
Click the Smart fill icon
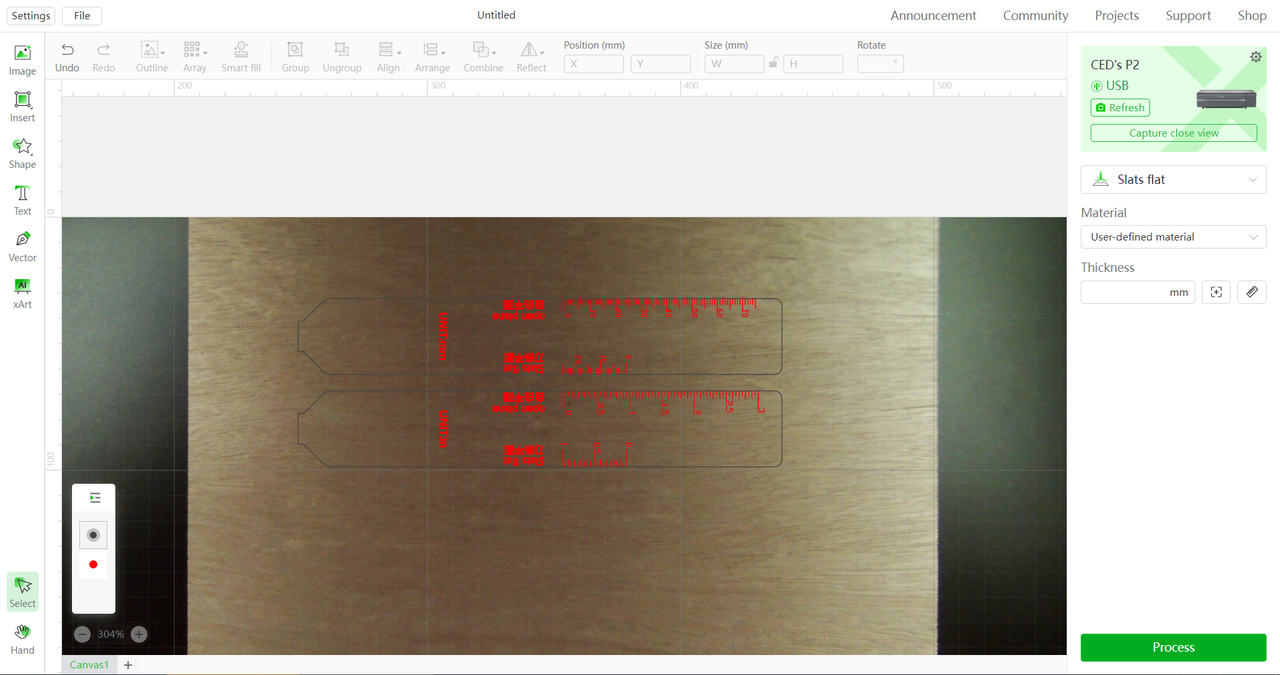[x=241, y=57]
